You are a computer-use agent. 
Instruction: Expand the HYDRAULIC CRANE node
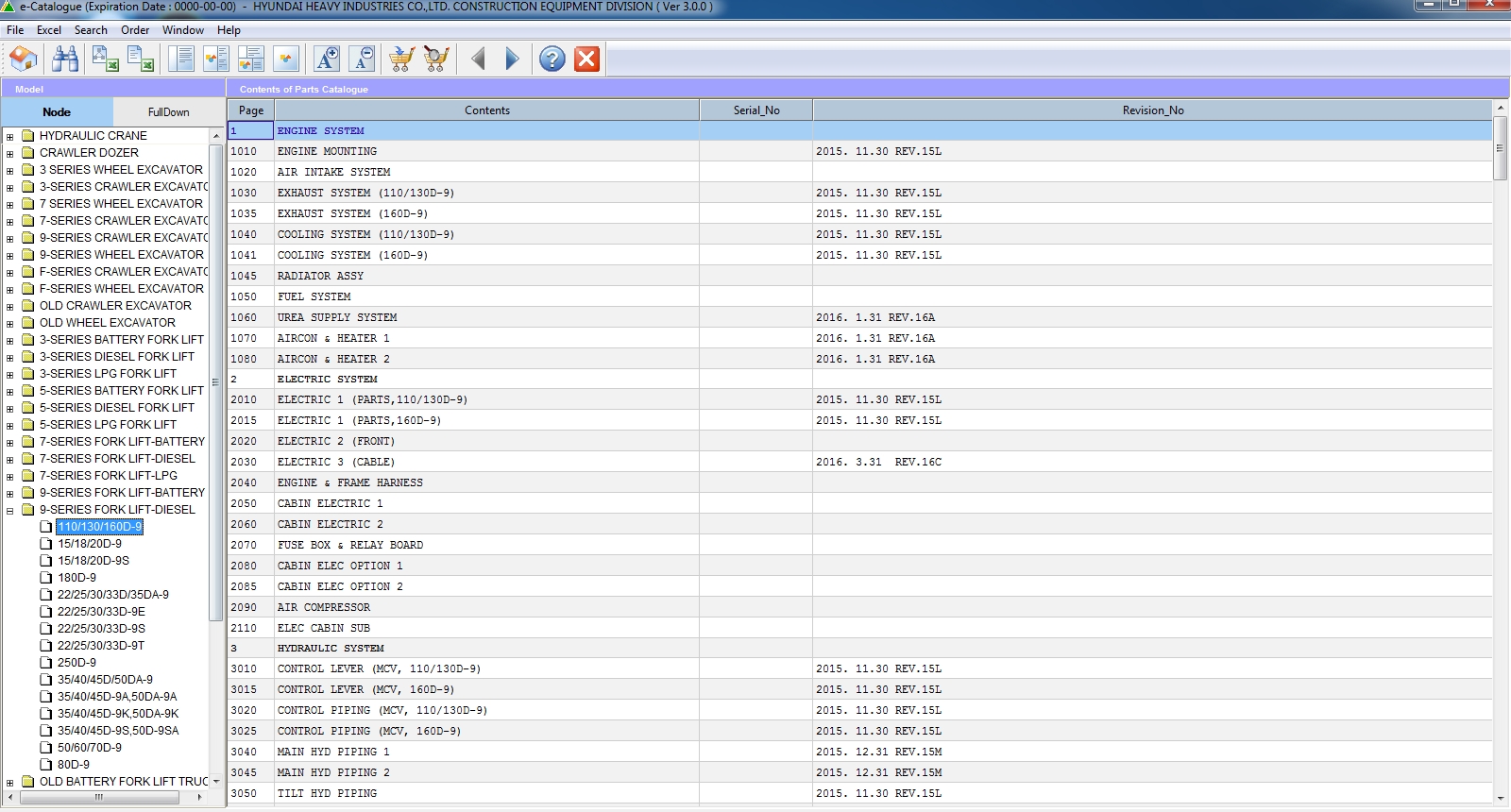coord(10,136)
